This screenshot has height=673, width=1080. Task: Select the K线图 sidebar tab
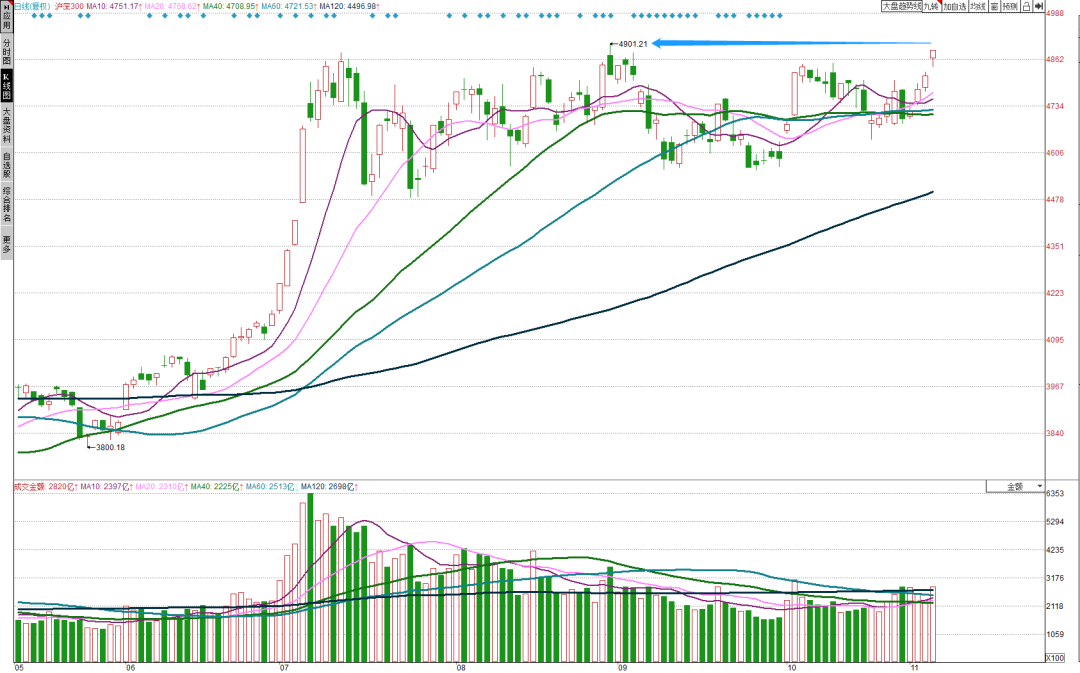6,86
